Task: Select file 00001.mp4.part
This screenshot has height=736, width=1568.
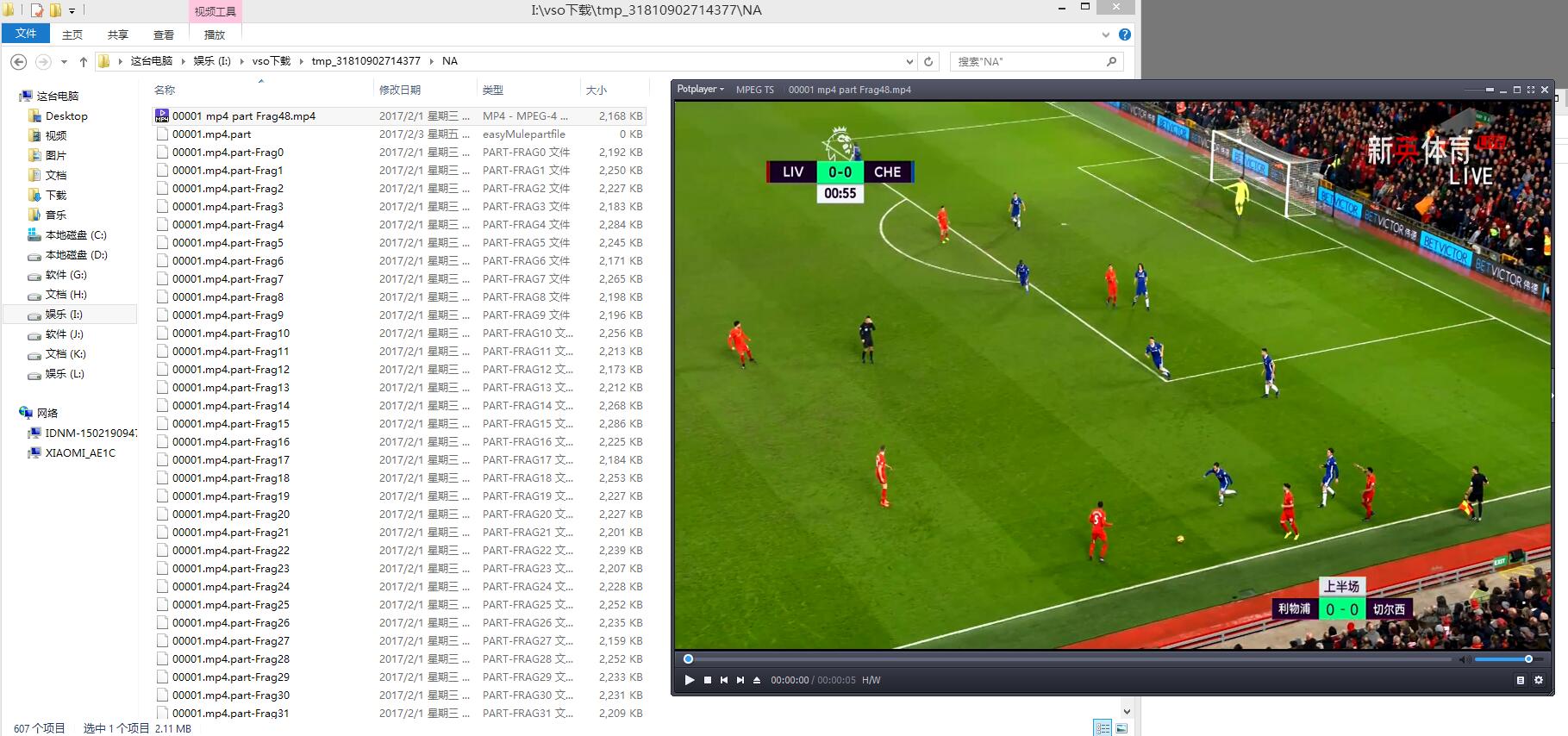Action: point(398,134)
